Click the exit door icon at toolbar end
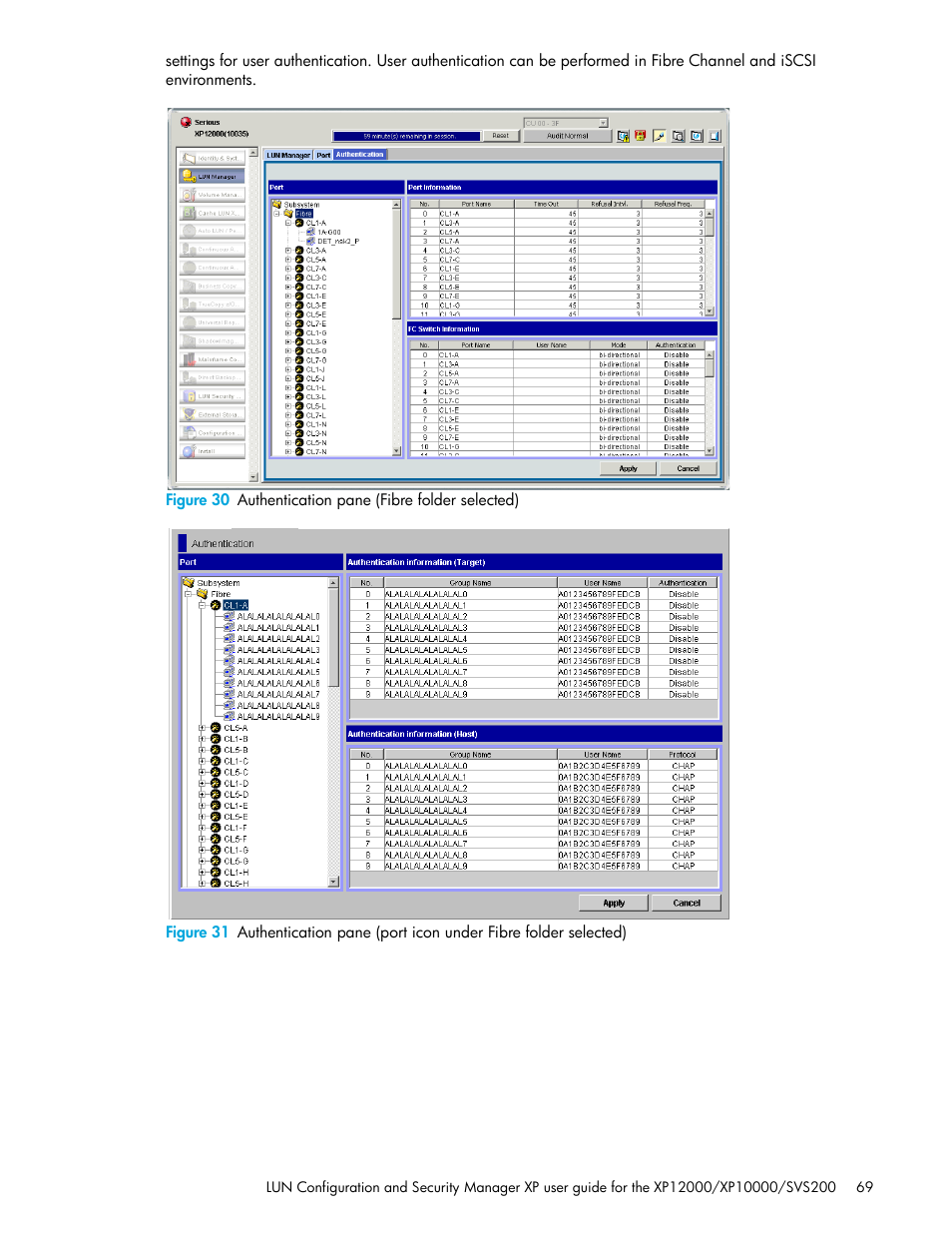The height and width of the screenshot is (1233, 952). click(714, 136)
